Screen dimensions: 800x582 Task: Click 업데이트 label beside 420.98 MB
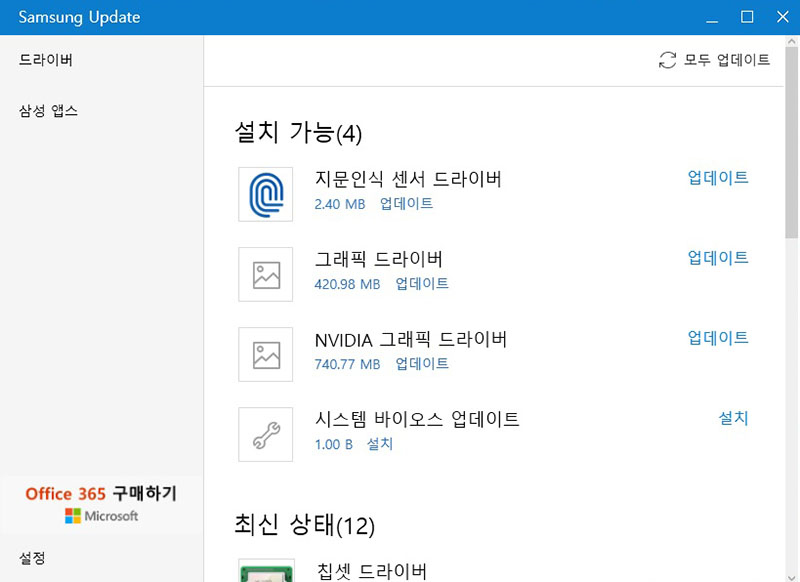point(422,284)
